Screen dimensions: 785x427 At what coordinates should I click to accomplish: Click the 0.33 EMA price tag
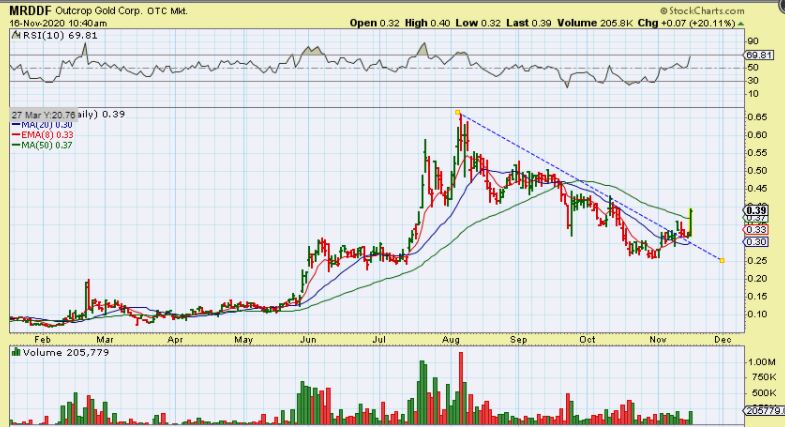click(x=755, y=229)
